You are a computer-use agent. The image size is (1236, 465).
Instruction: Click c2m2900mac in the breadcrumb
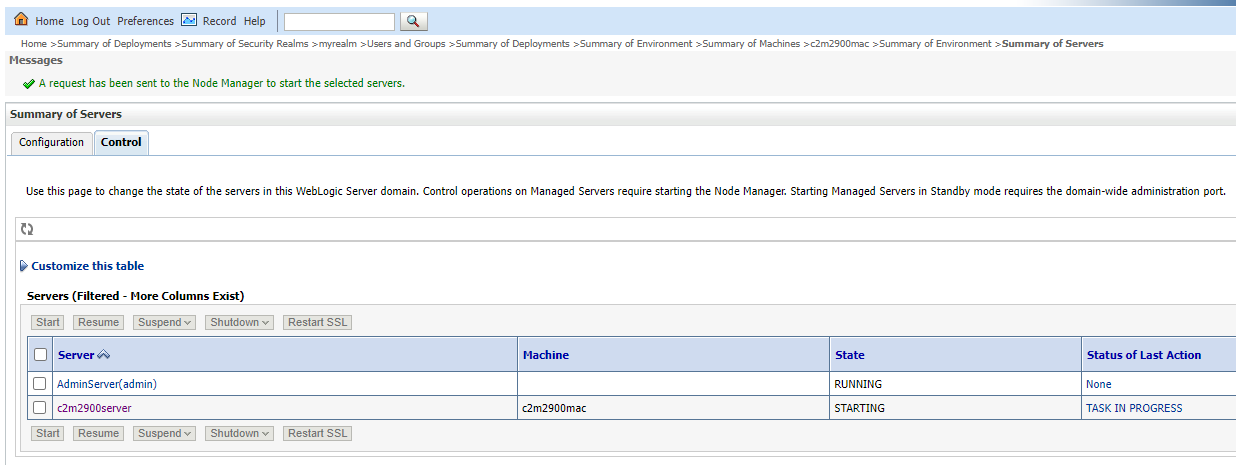click(839, 44)
